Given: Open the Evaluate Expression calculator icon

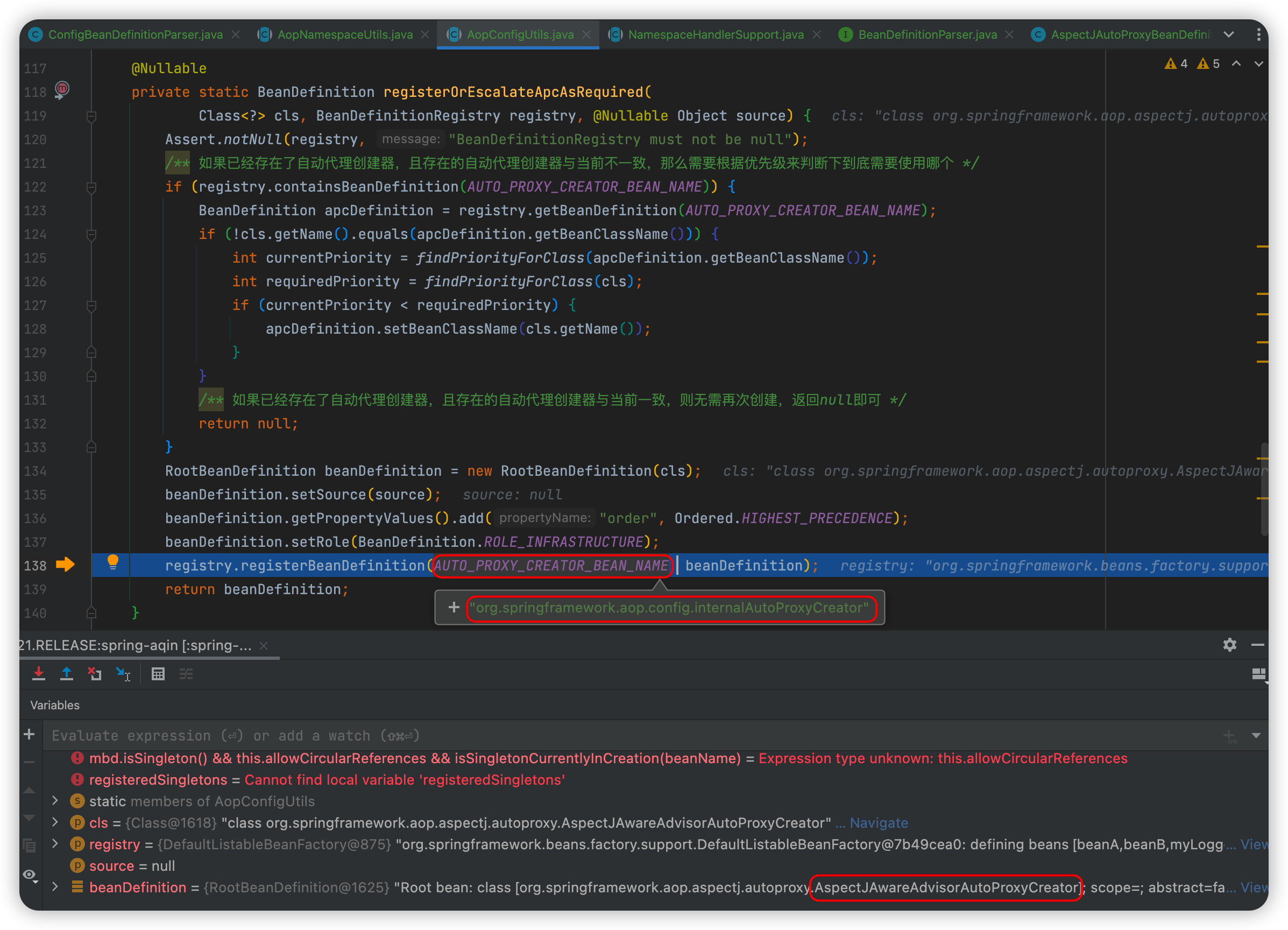Looking at the screenshot, I should pyautogui.click(x=158, y=674).
